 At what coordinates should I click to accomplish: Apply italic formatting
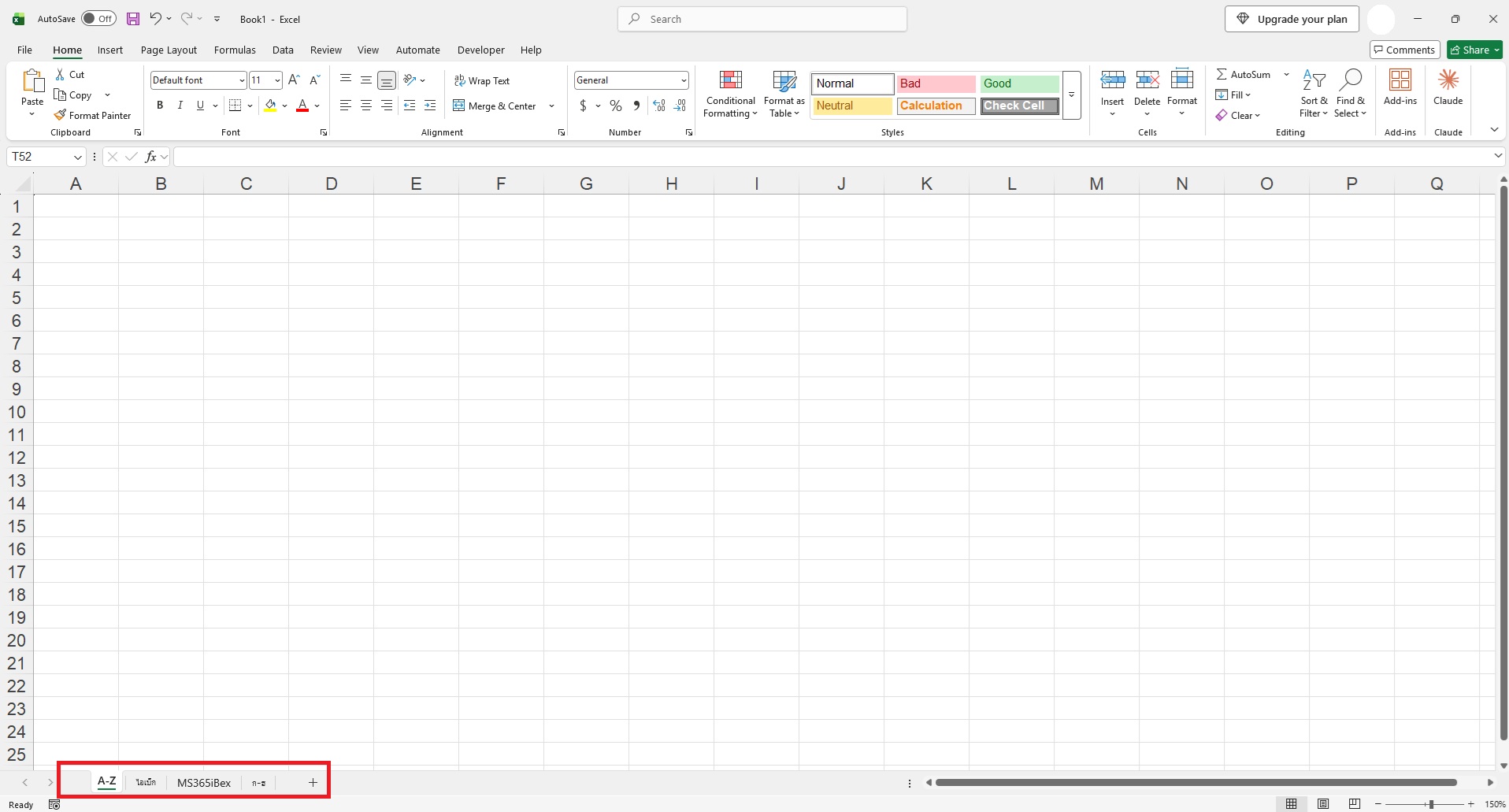click(180, 106)
